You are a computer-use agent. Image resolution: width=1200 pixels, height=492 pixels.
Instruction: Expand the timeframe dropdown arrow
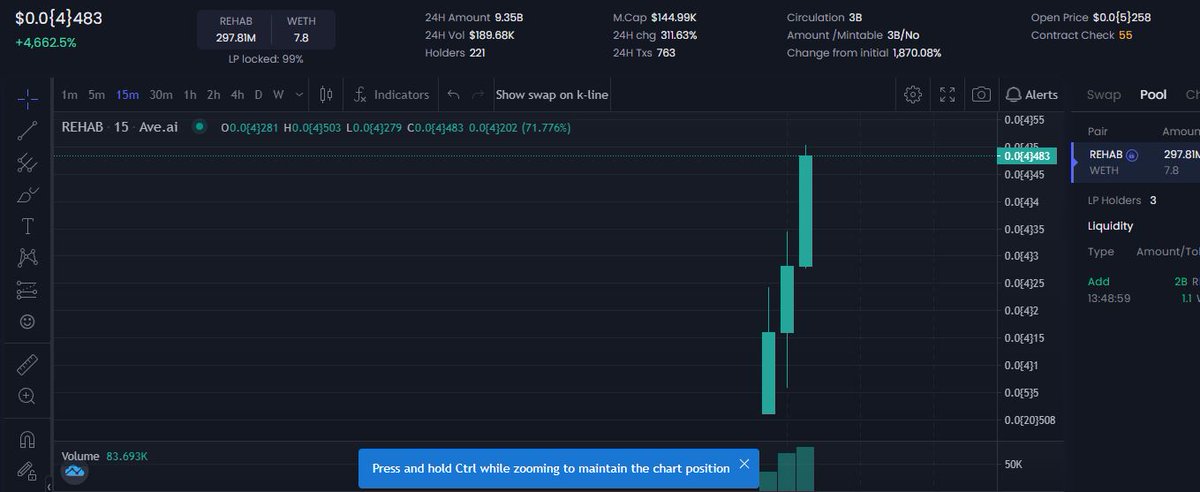click(299, 95)
